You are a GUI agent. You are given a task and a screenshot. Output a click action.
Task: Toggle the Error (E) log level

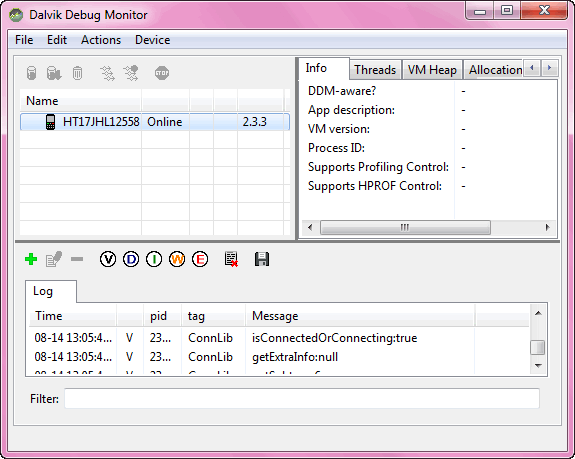tap(200, 259)
